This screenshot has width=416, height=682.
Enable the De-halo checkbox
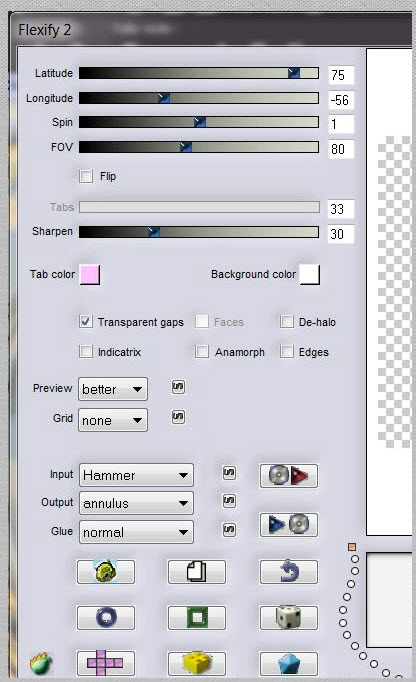click(x=287, y=321)
